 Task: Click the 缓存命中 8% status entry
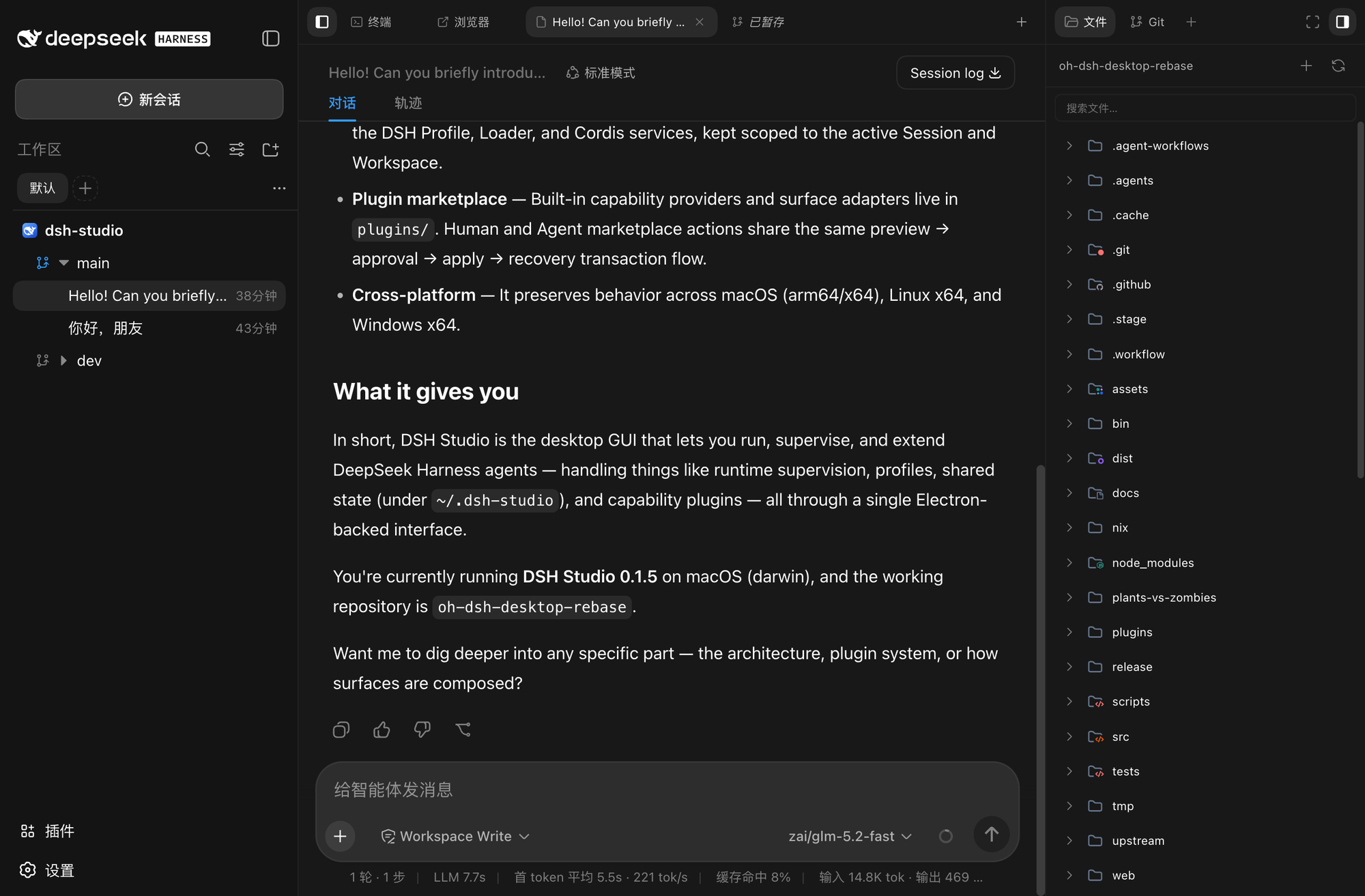753,878
